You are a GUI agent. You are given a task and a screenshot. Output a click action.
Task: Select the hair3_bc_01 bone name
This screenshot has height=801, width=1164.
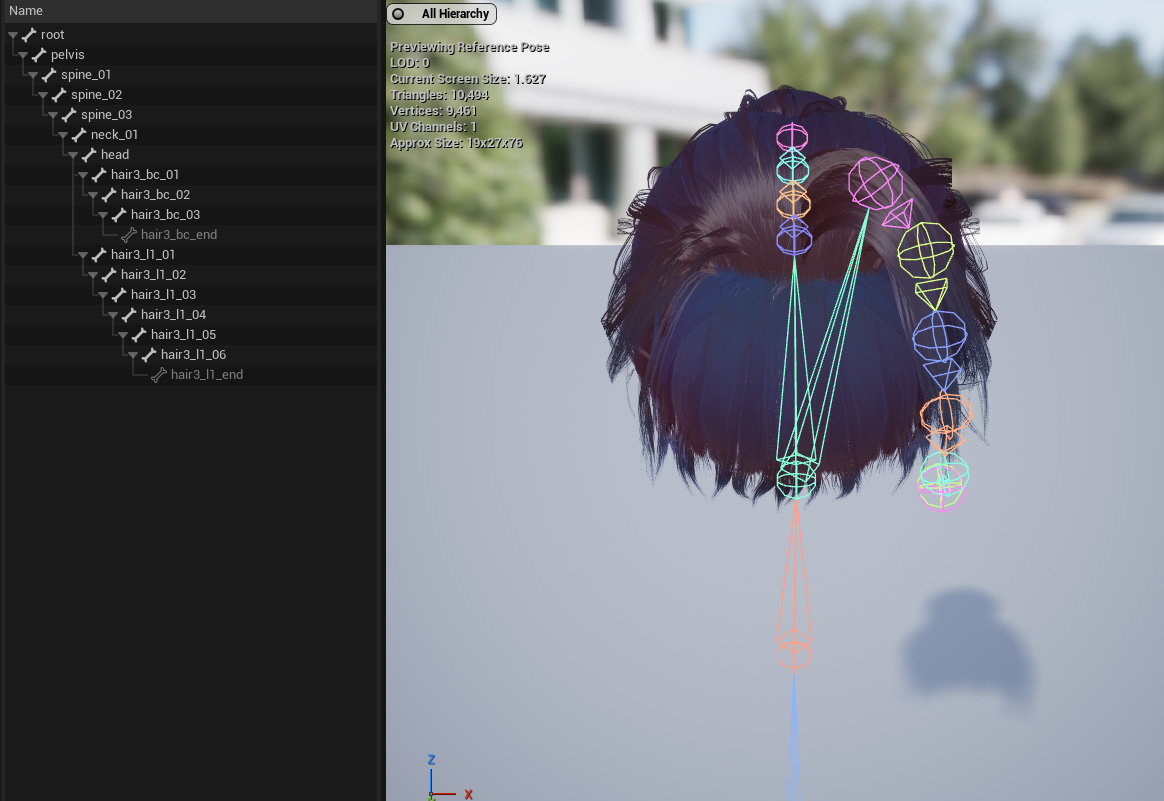(x=145, y=175)
